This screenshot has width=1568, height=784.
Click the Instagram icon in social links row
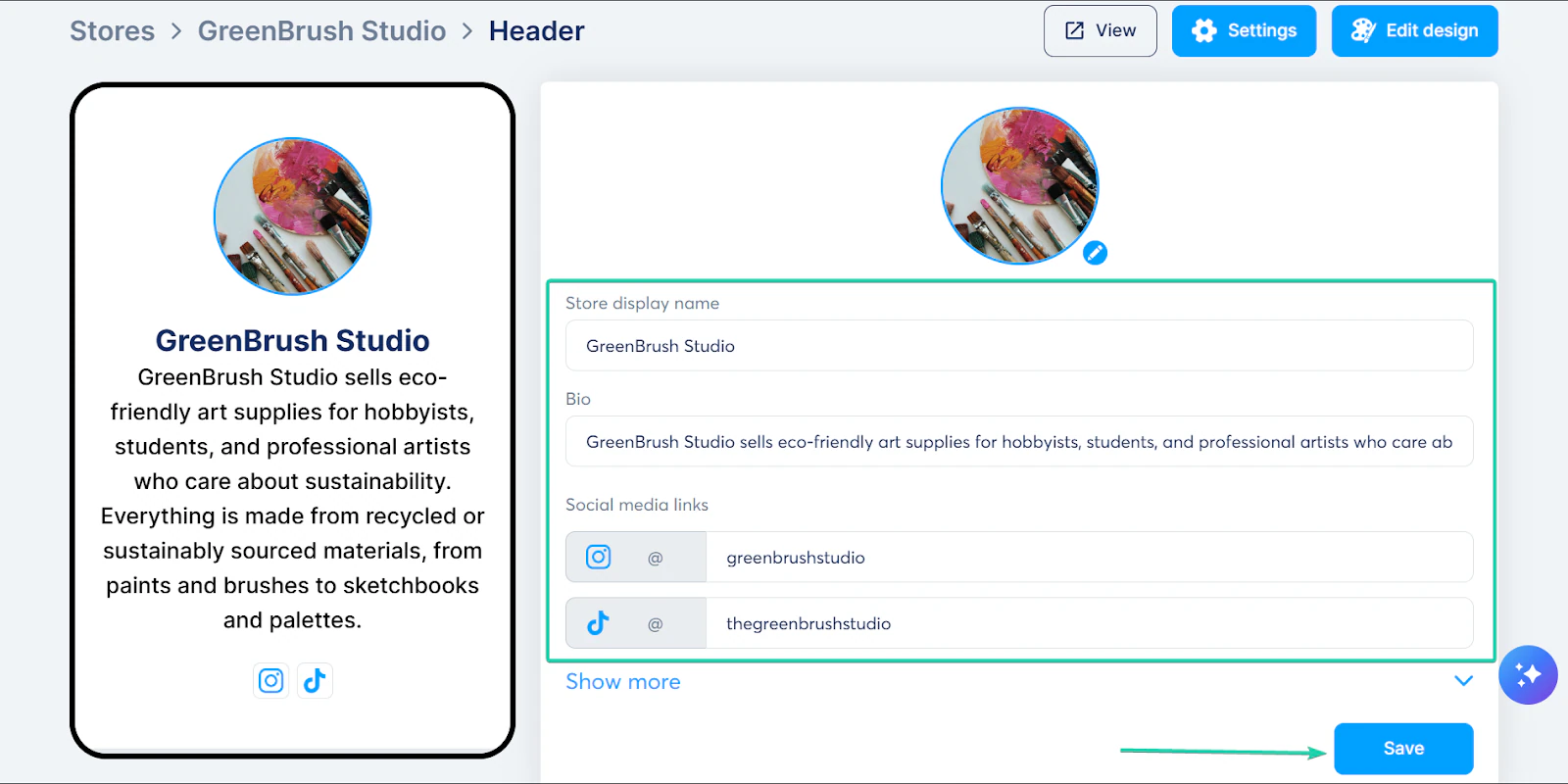pyautogui.click(x=599, y=557)
